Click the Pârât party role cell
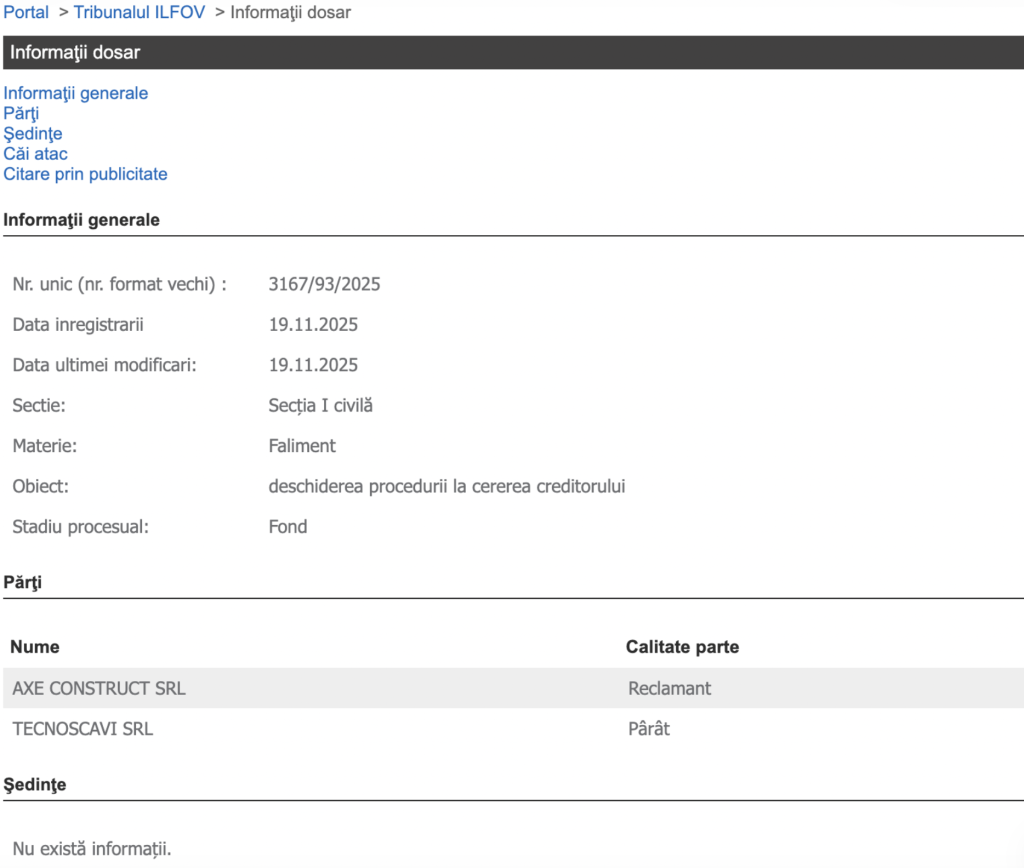Screen dimensions: 1024x868 pyautogui.click(x=649, y=729)
